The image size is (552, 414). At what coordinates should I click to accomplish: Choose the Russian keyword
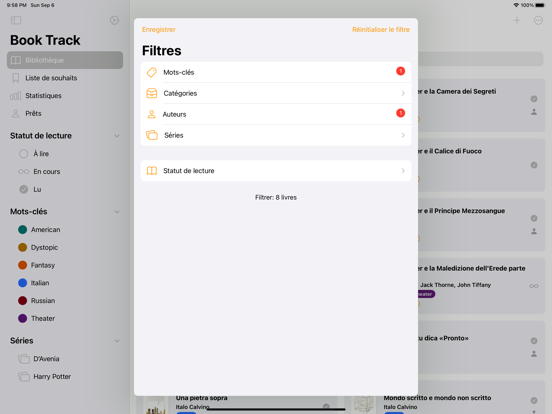[x=43, y=301]
